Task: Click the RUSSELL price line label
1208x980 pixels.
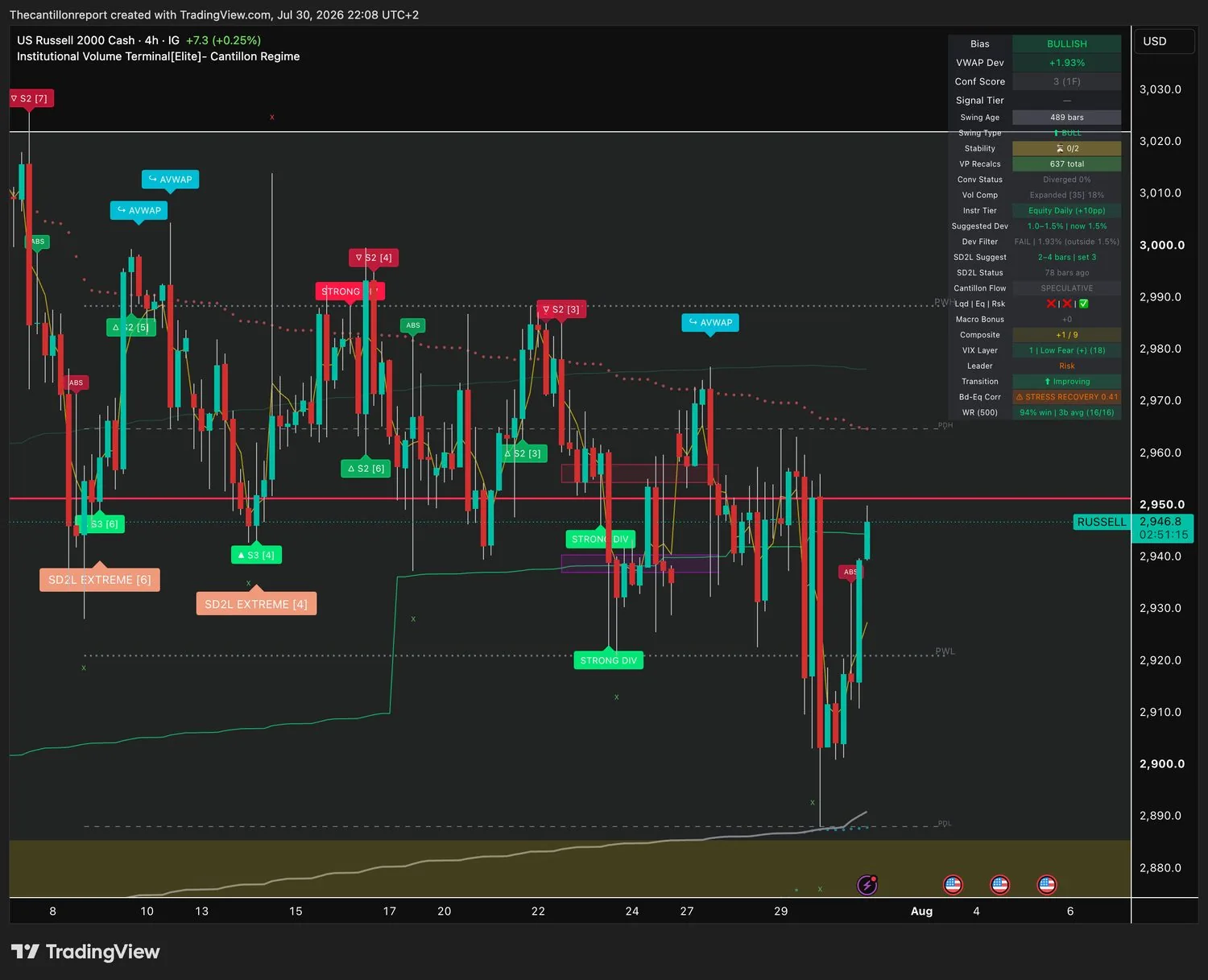Action: [1101, 522]
